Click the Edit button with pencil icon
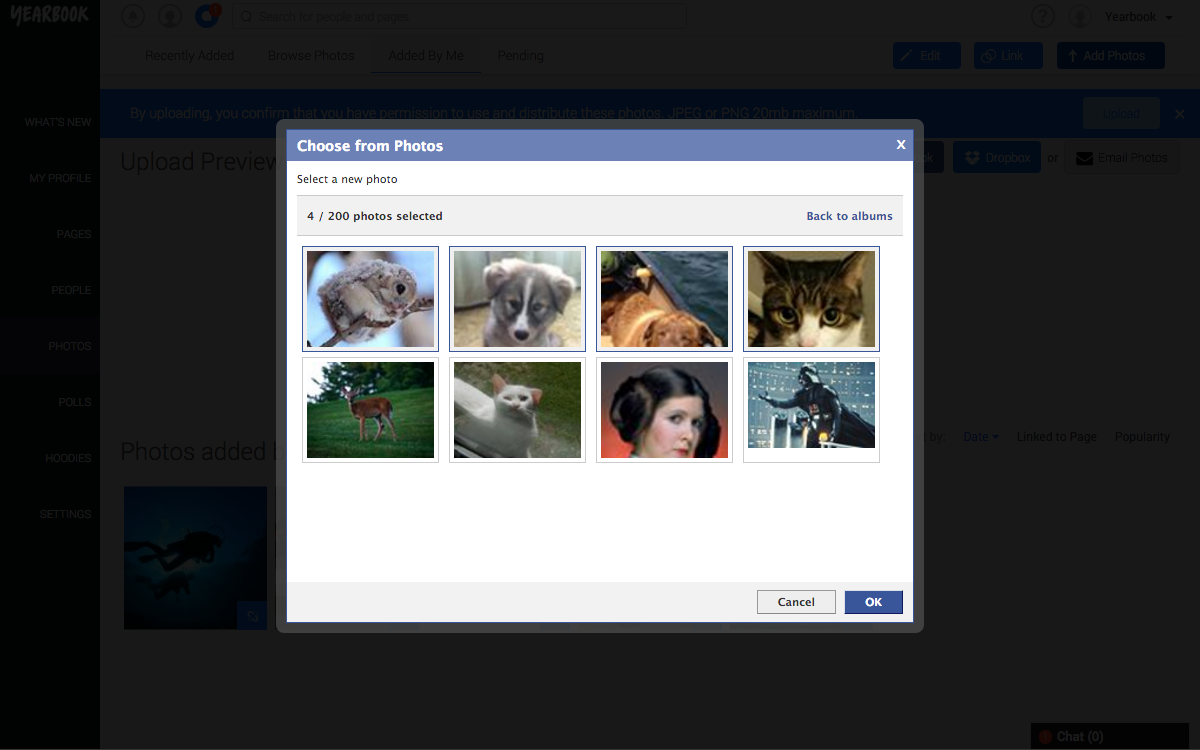The height and width of the screenshot is (750, 1200). [x=927, y=56]
